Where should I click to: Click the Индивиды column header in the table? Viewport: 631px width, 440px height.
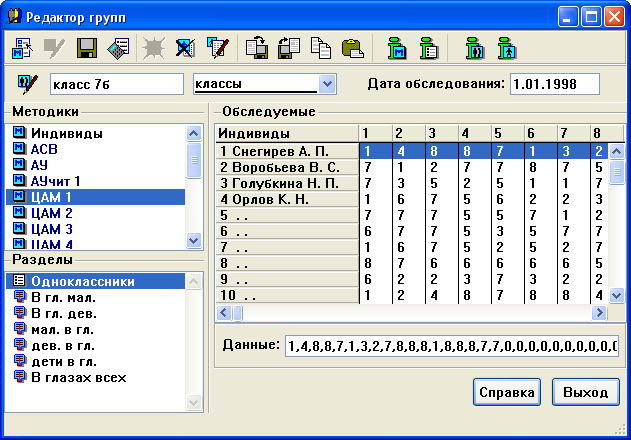pyautogui.click(x=287, y=133)
